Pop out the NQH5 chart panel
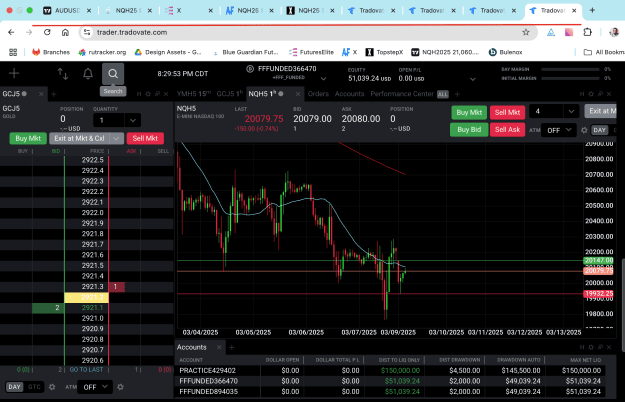 600,94
